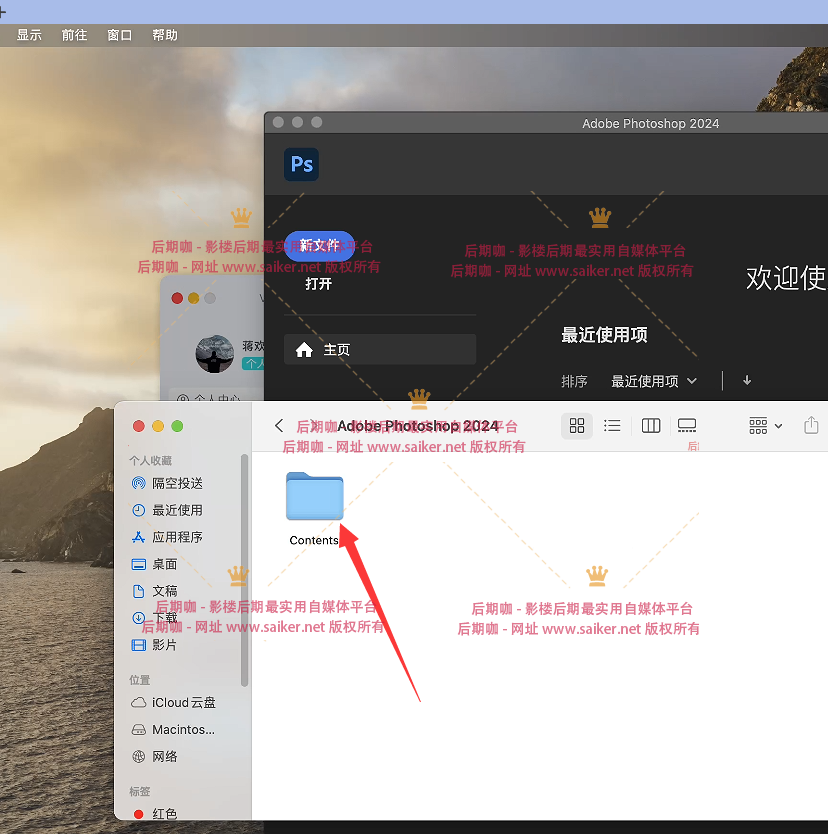
Task: Click the Finder sidebar scrollbar
Action: click(x=245, y=570)
